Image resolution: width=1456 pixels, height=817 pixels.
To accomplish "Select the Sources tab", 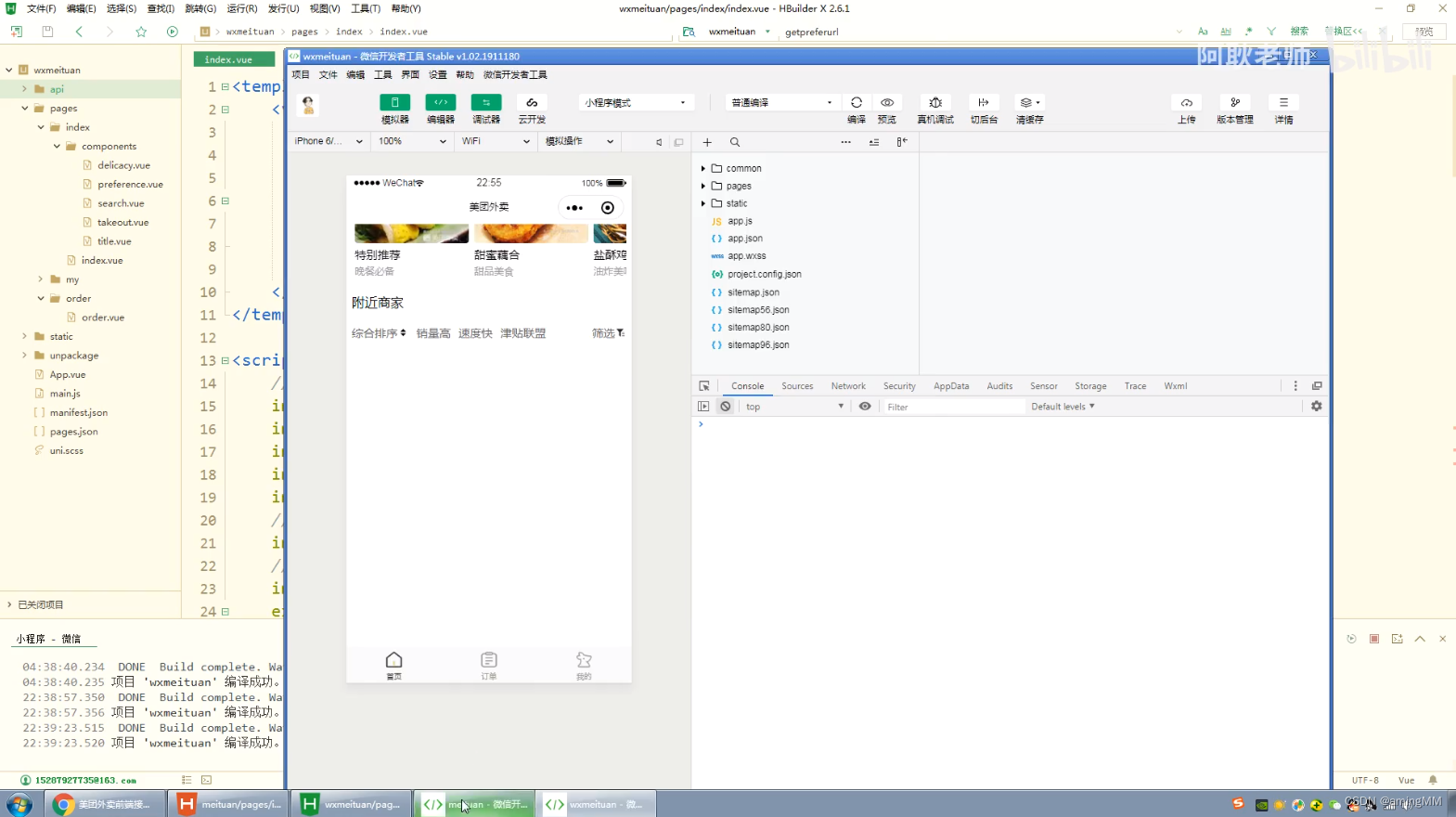I will pos(797,386).
